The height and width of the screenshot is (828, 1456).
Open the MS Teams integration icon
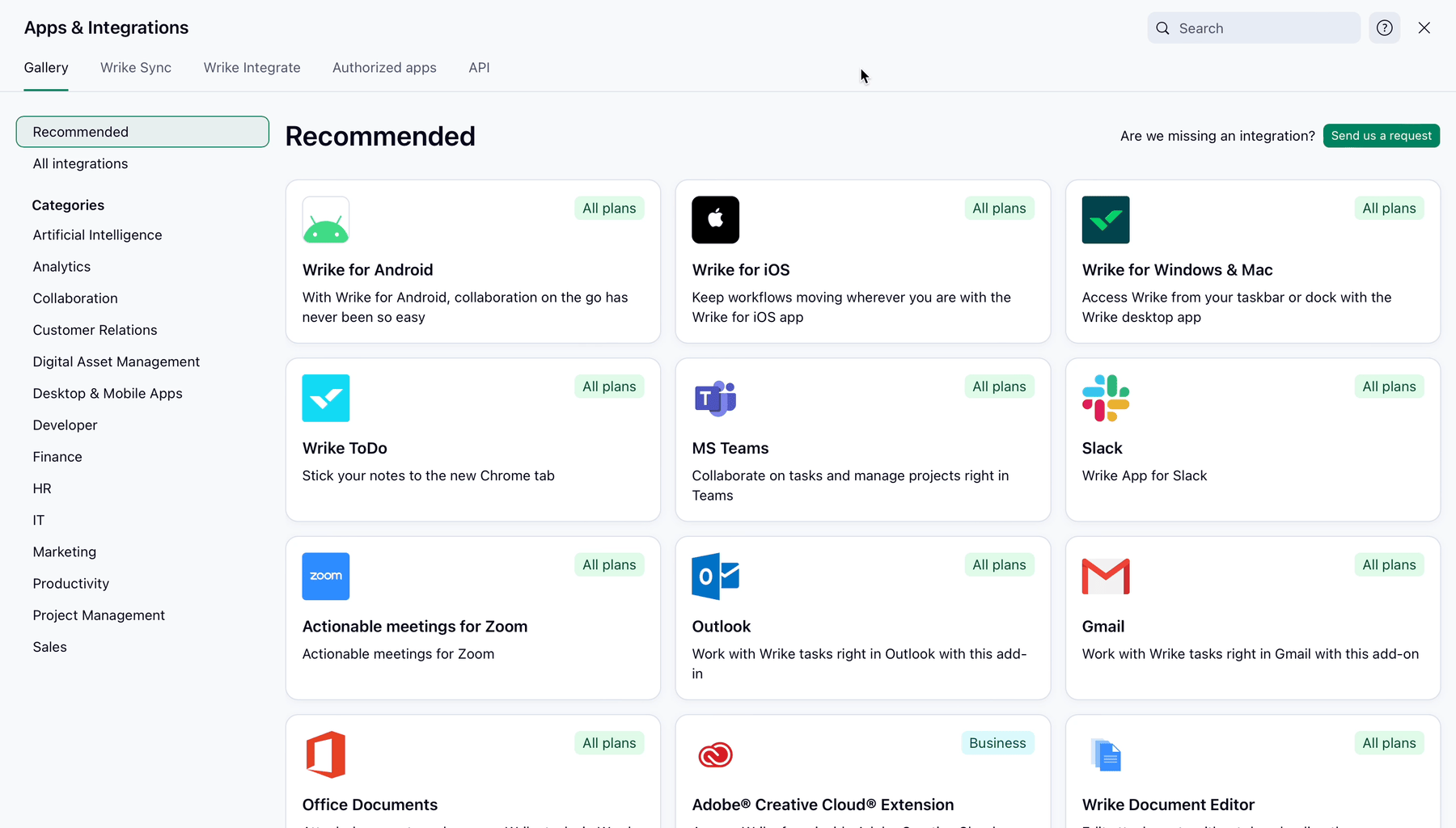[716, 398]
